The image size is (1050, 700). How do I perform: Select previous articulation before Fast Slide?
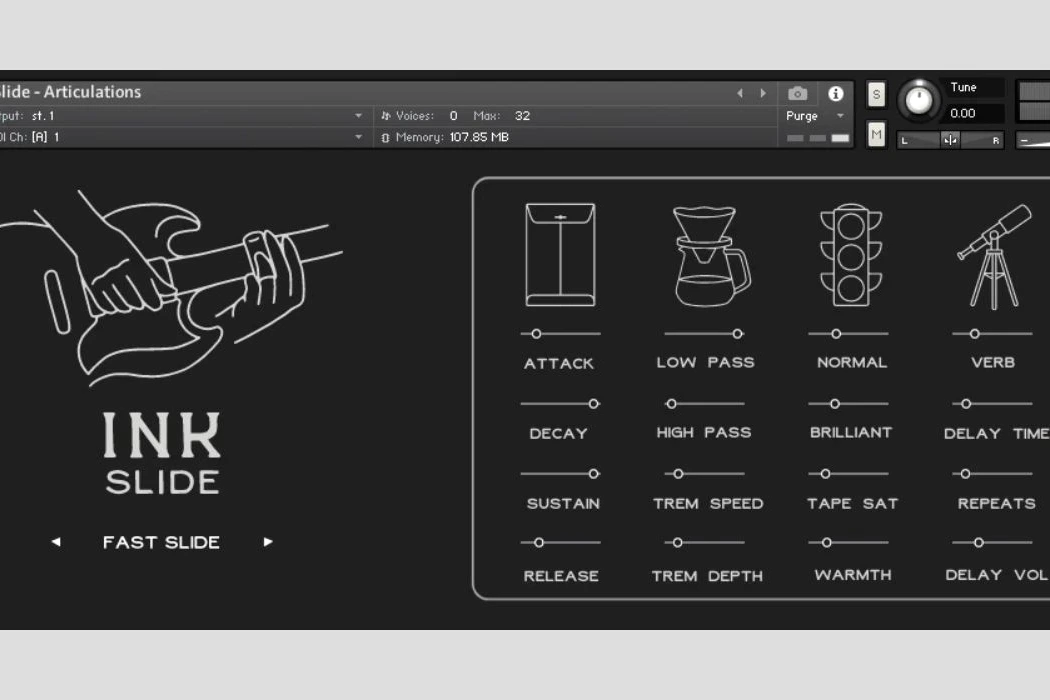point(56,542)
